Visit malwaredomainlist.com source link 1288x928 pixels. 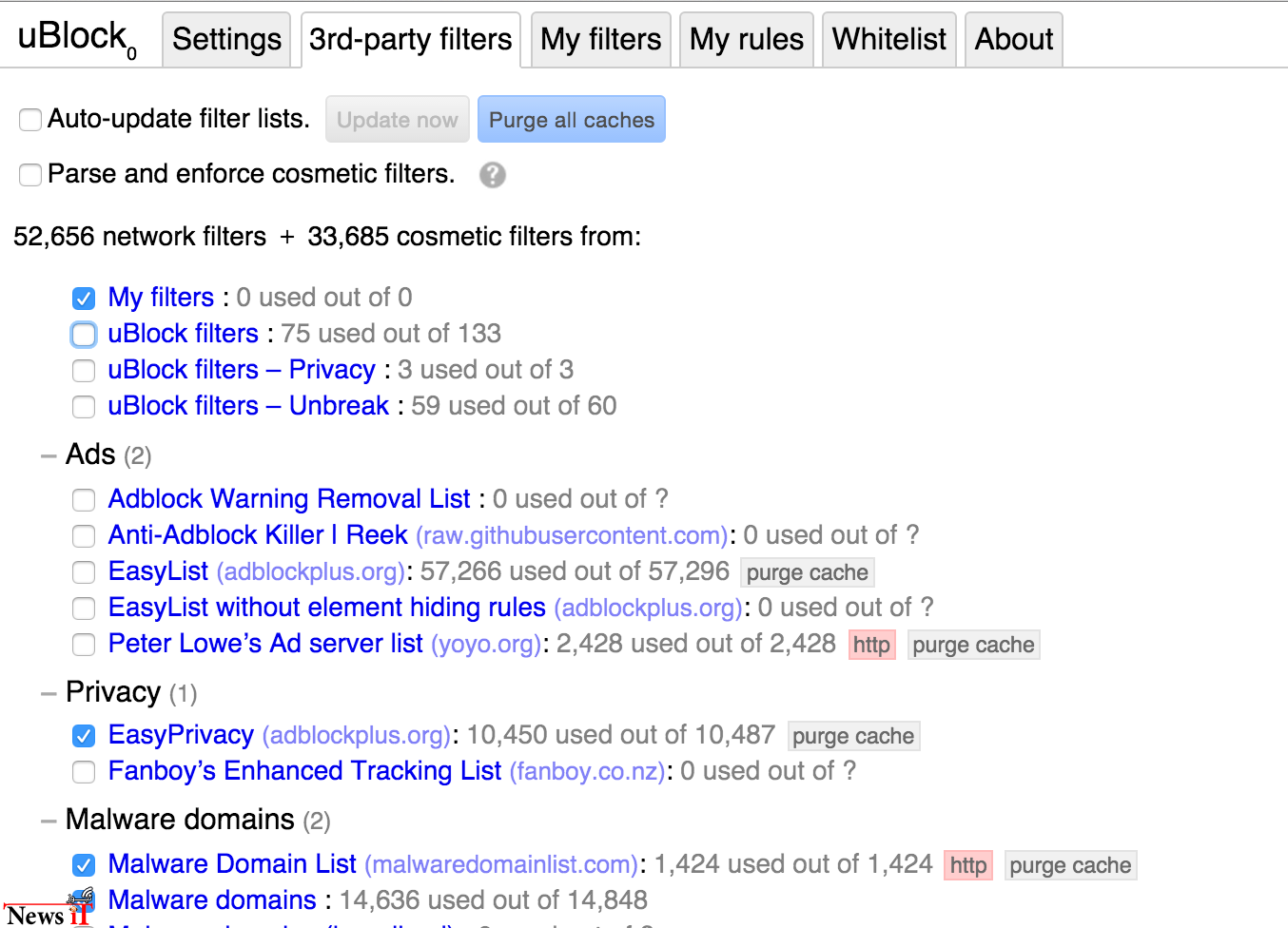pyautogui.click(x=502, y=865)
